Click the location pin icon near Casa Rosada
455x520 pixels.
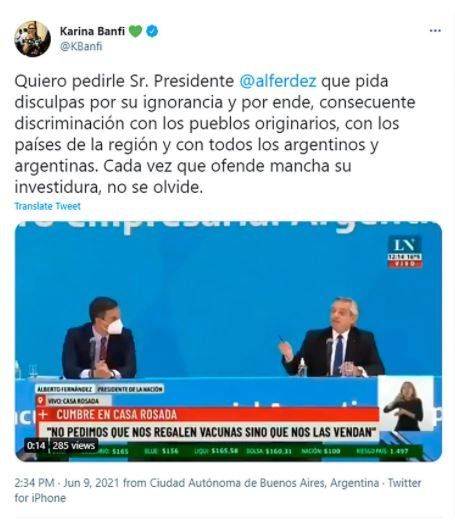click(x=41, y=400)
